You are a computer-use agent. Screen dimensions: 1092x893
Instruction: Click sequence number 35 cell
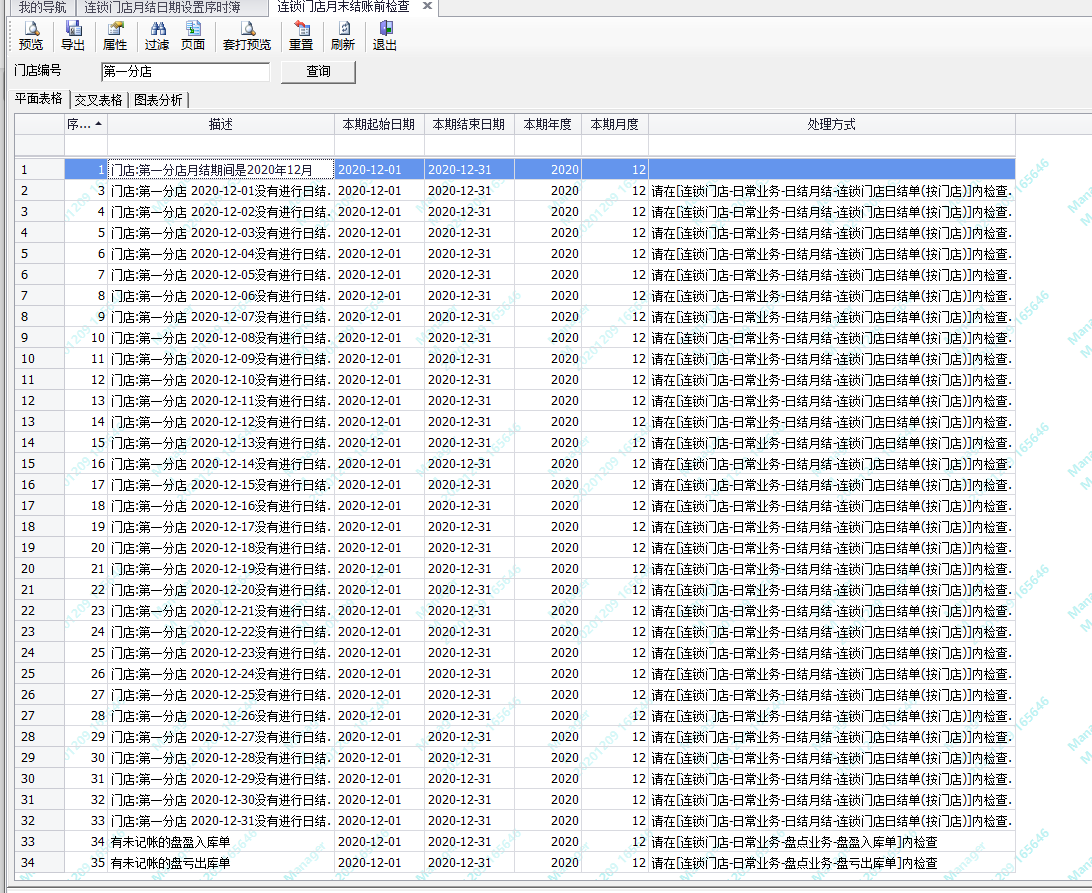click(86, 863)
